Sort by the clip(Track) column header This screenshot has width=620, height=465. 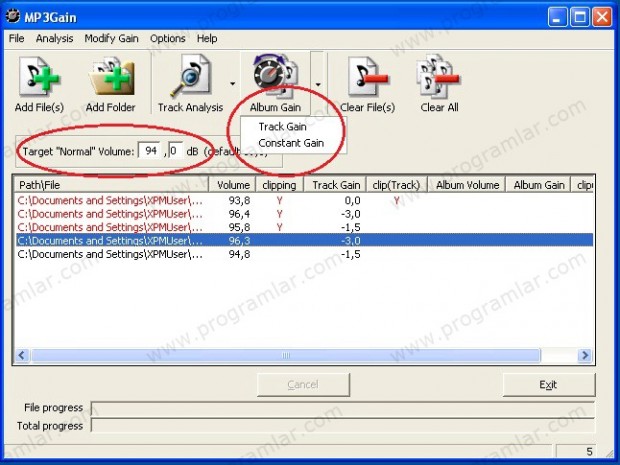pos(397,185)
